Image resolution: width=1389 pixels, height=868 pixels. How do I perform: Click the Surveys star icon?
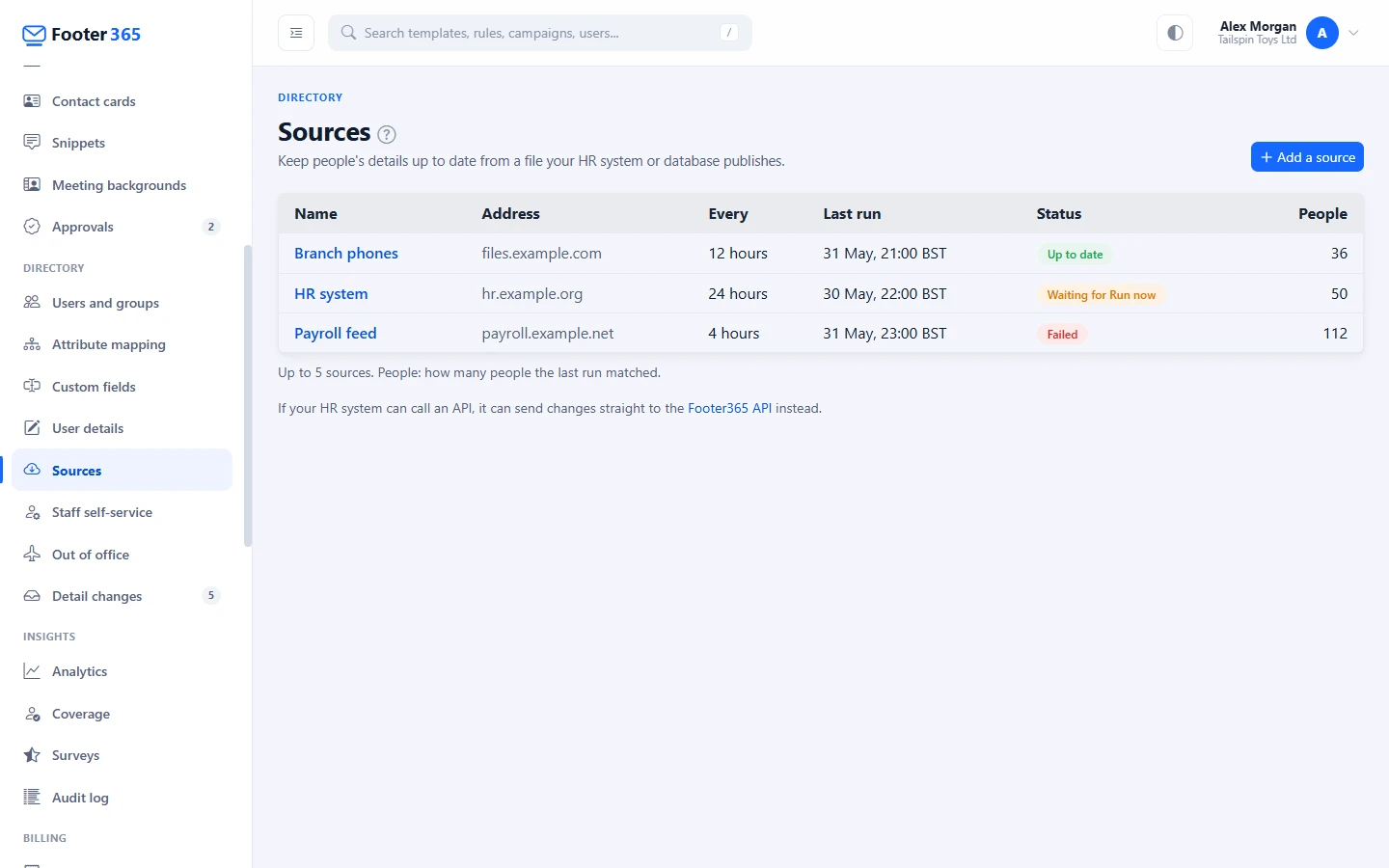(32, 755)
